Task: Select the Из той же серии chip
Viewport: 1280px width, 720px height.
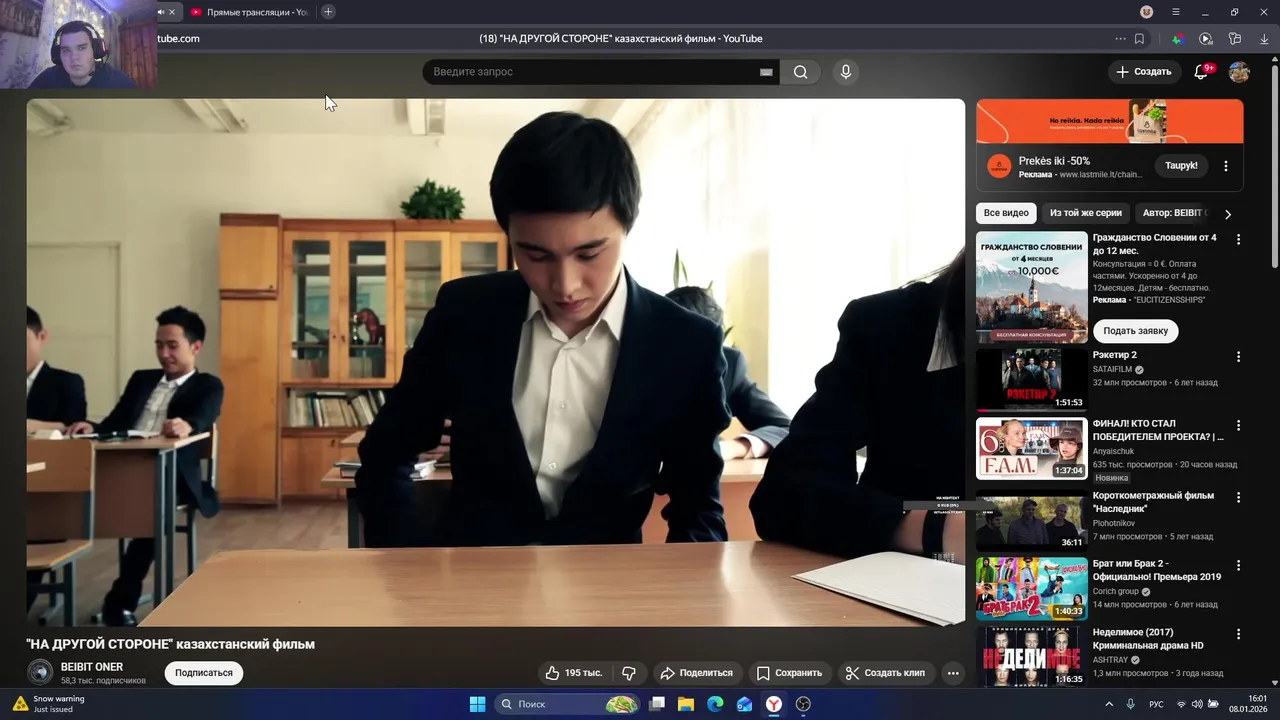Action: tap(1086, 213)
